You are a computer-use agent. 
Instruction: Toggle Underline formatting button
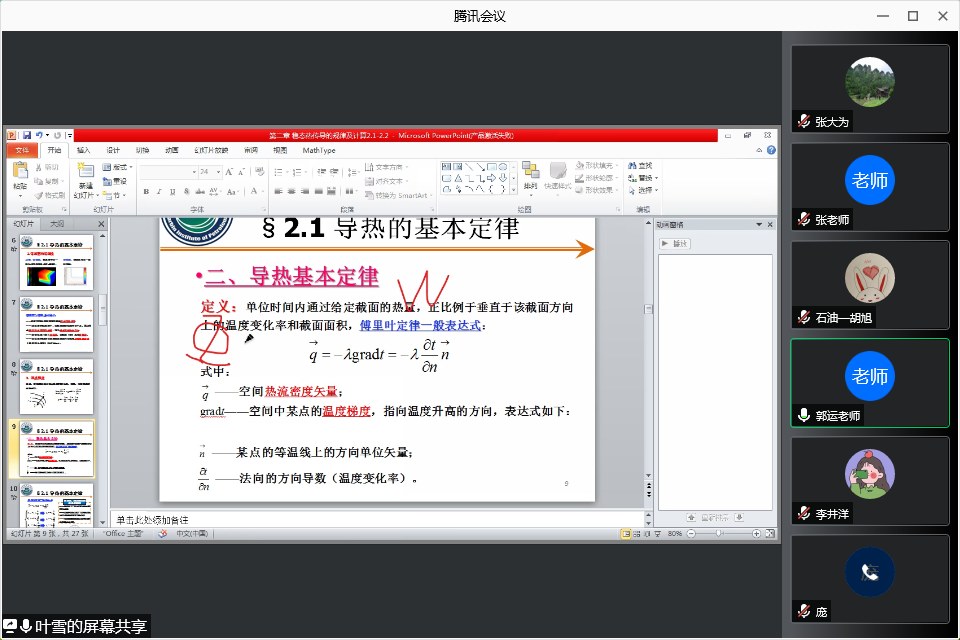pos(172,191)
